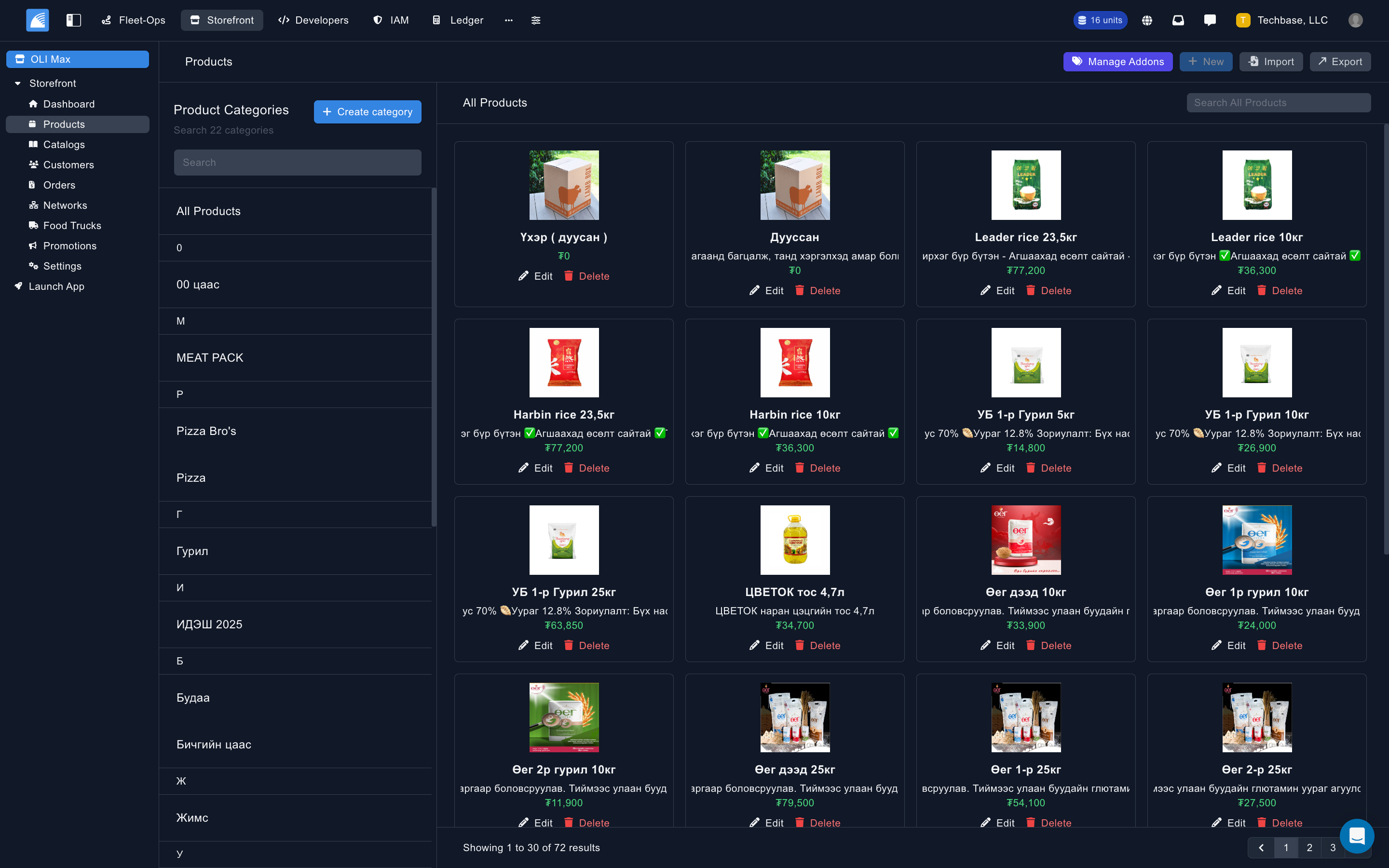Click the ЦВЕТОК тос 4,7л thumbnail
Viewport: 1389px width, 868px height.
795,540
